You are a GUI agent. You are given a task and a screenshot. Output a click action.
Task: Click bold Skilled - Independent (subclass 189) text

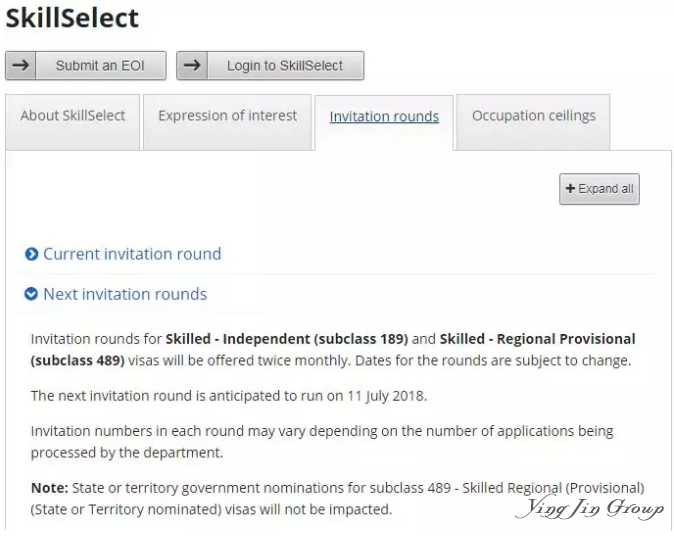click(287, 339)
